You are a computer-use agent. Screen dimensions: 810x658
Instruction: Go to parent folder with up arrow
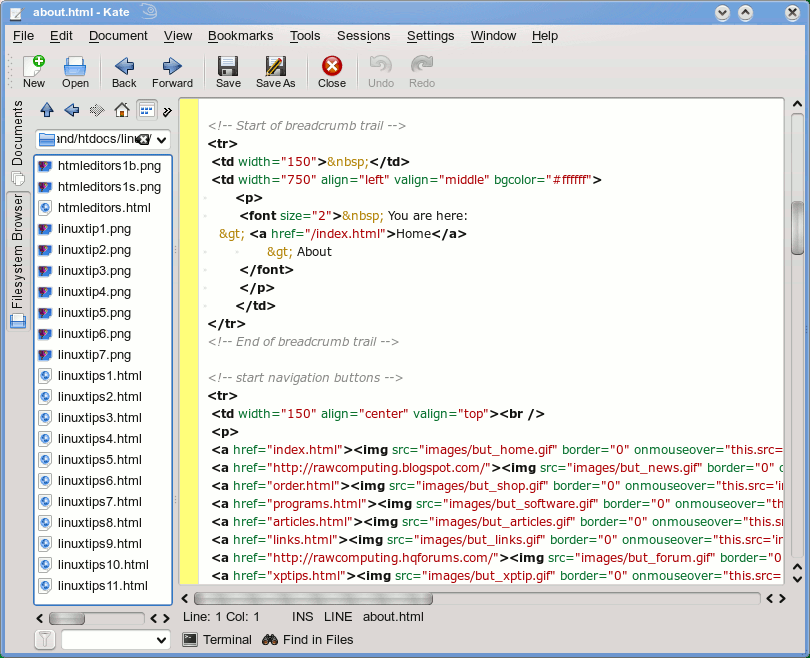pyautogui.click(x=47, y=110)
